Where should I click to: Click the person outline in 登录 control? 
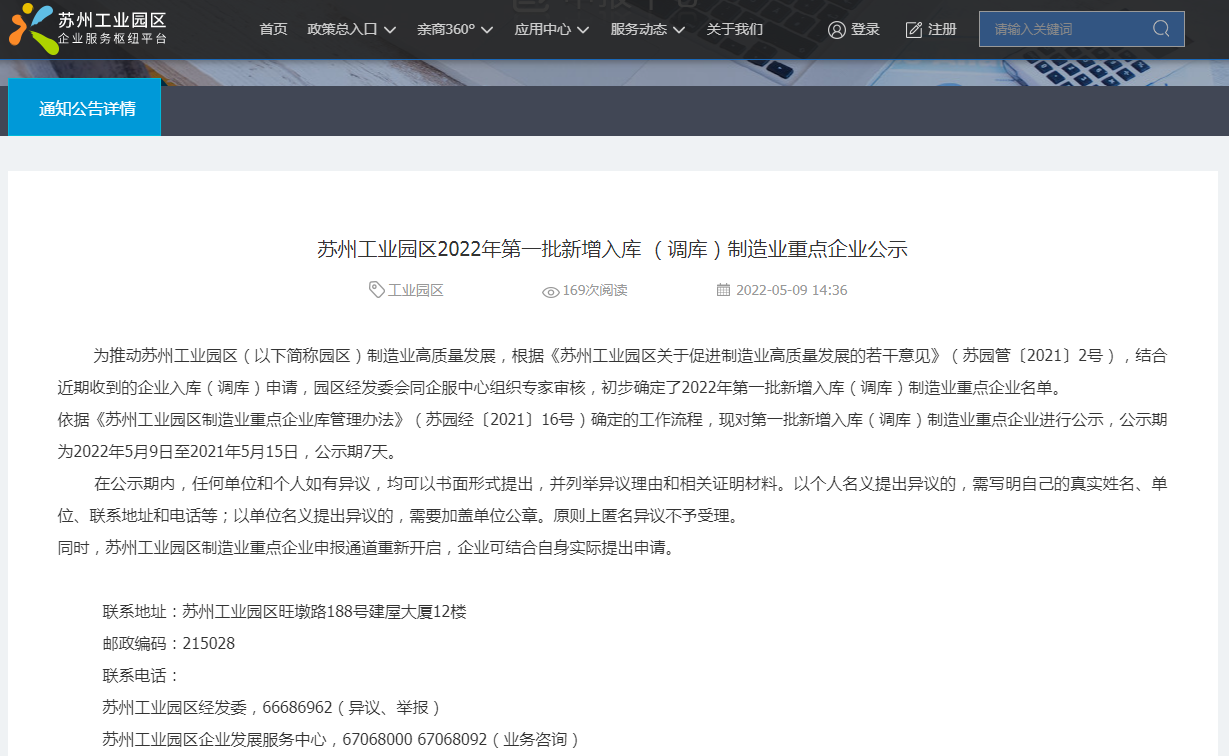point(837,29)
